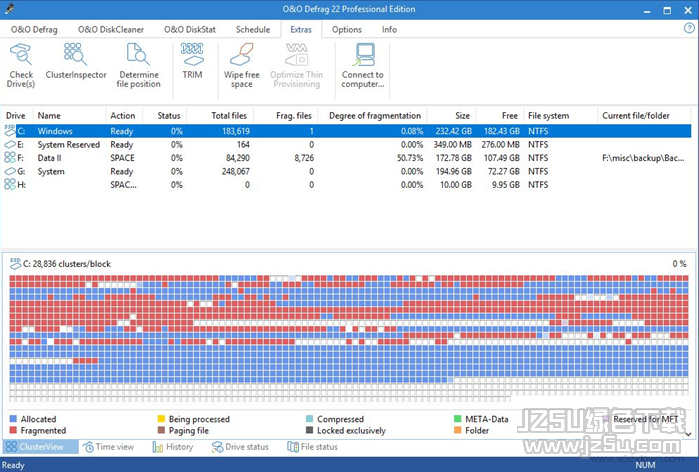Sort by Degree of fragmentation header
Viewport: 699px width, 472px height.
(x=372, y=115)
